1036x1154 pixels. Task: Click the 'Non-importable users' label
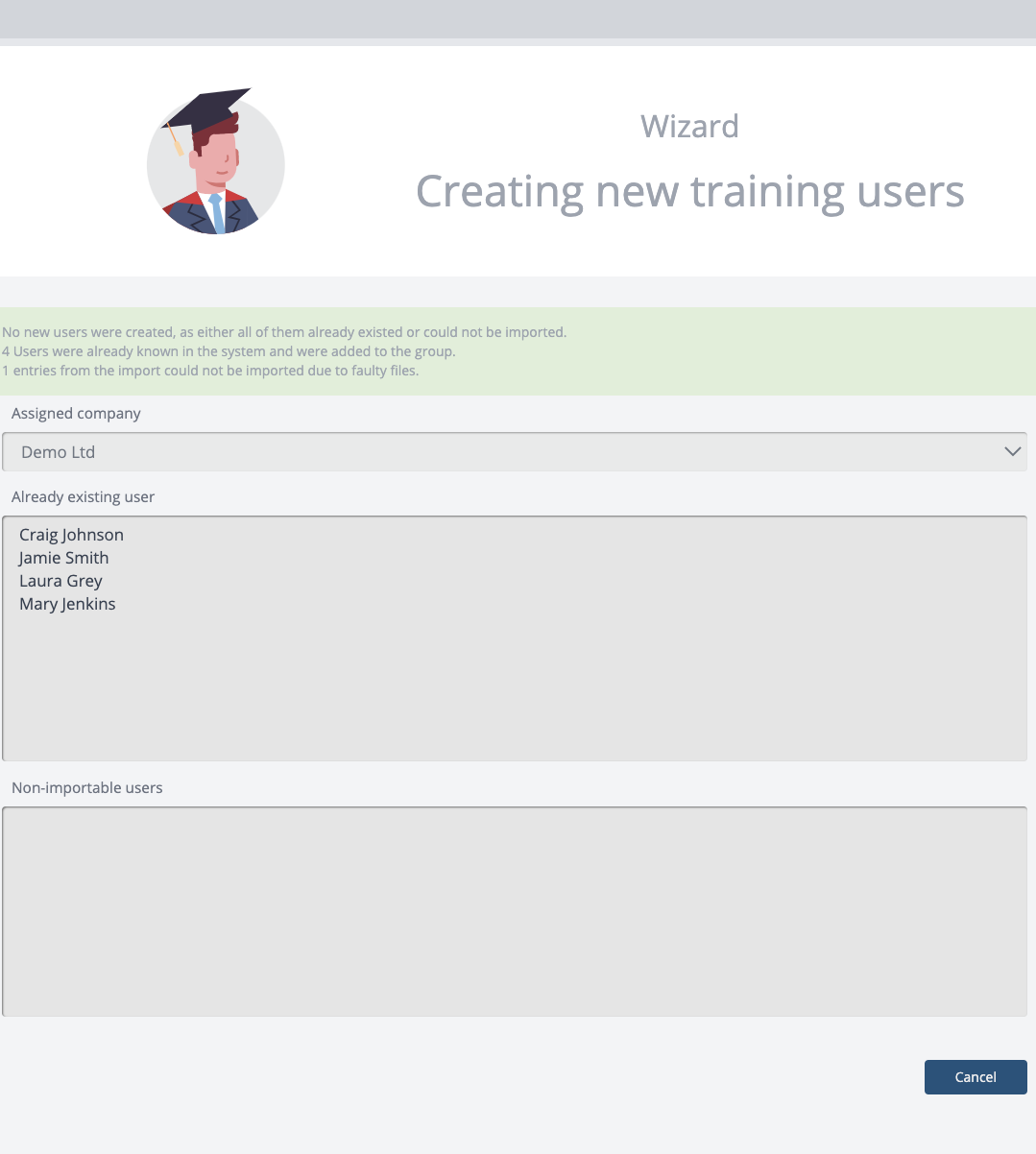pyautogui.click(x=87, y=788)
